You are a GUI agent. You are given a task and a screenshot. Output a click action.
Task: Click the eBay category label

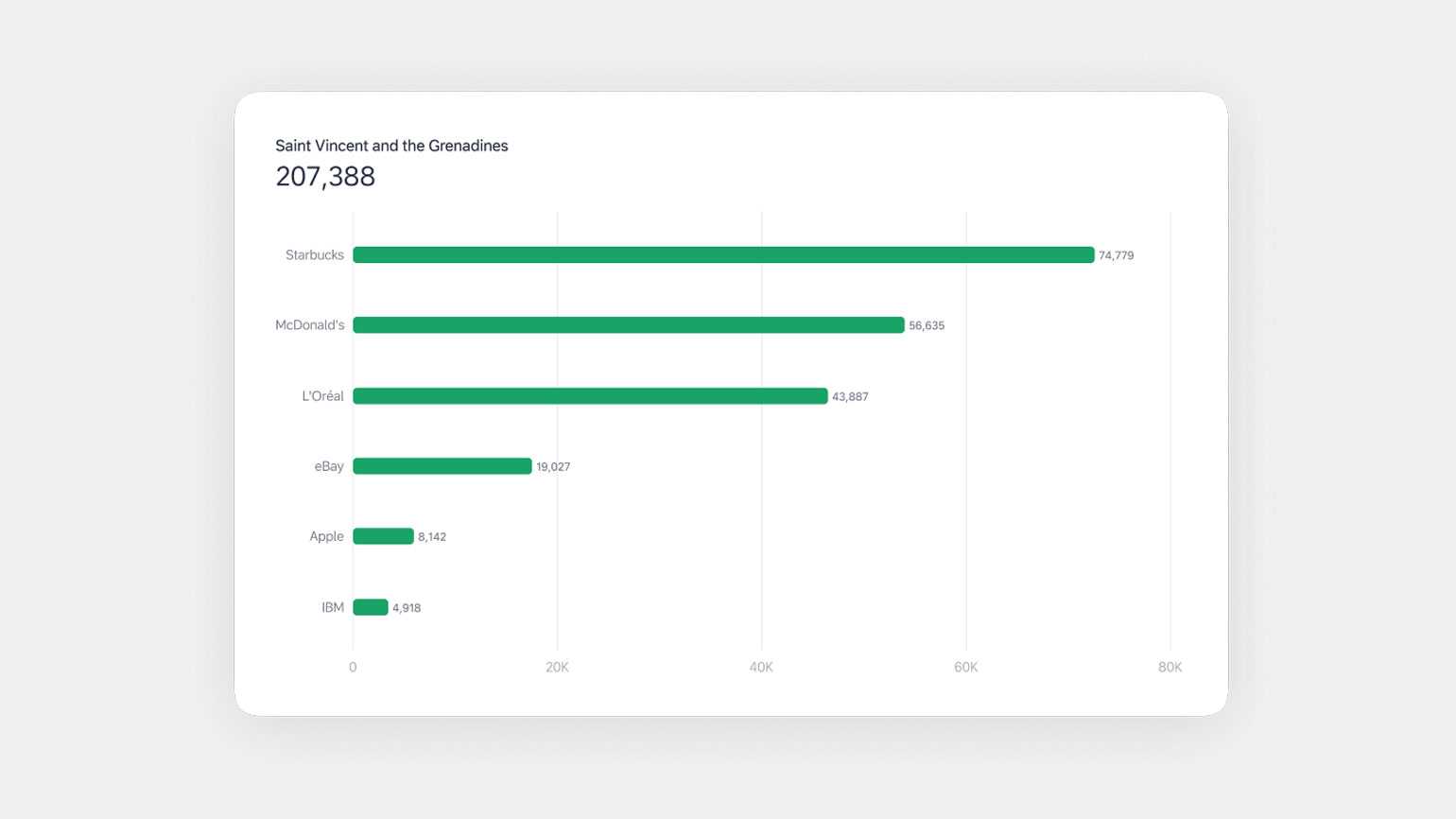pos(329,466)
